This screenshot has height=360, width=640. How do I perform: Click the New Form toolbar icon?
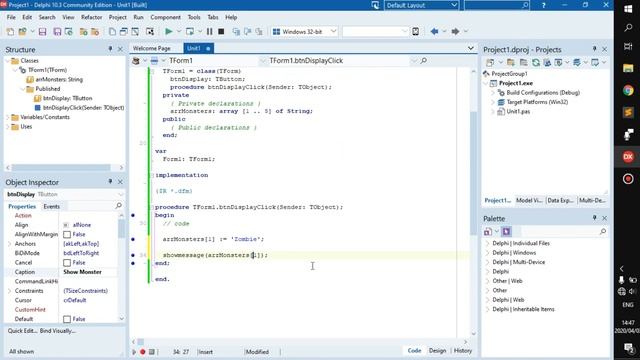tap(150, 31)
